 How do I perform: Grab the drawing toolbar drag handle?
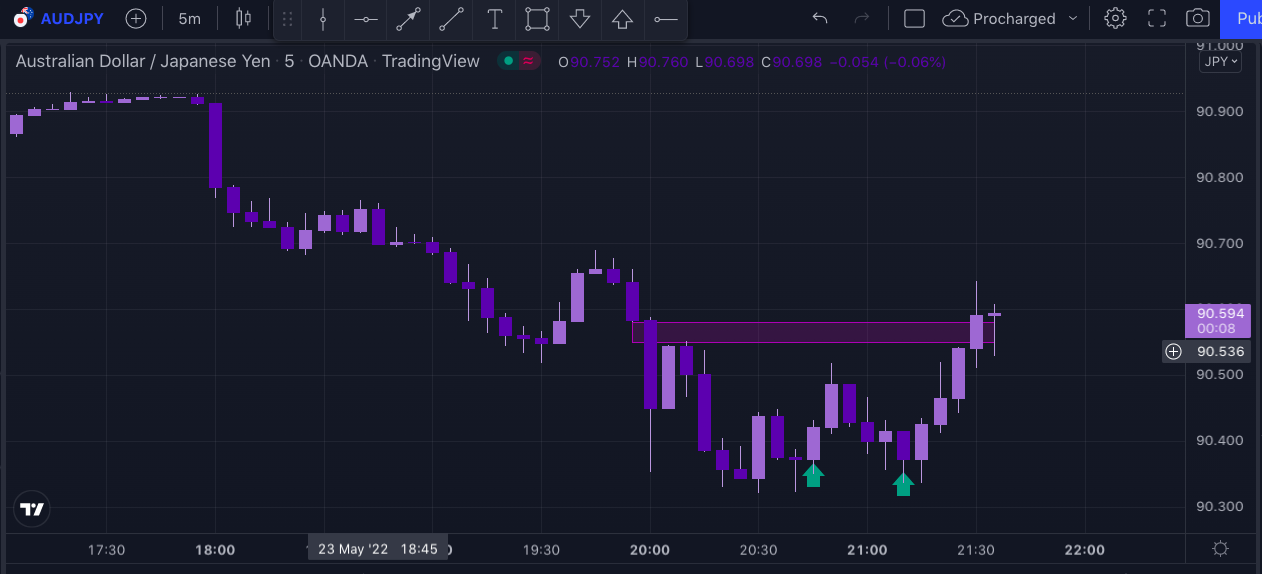(288, 19)
